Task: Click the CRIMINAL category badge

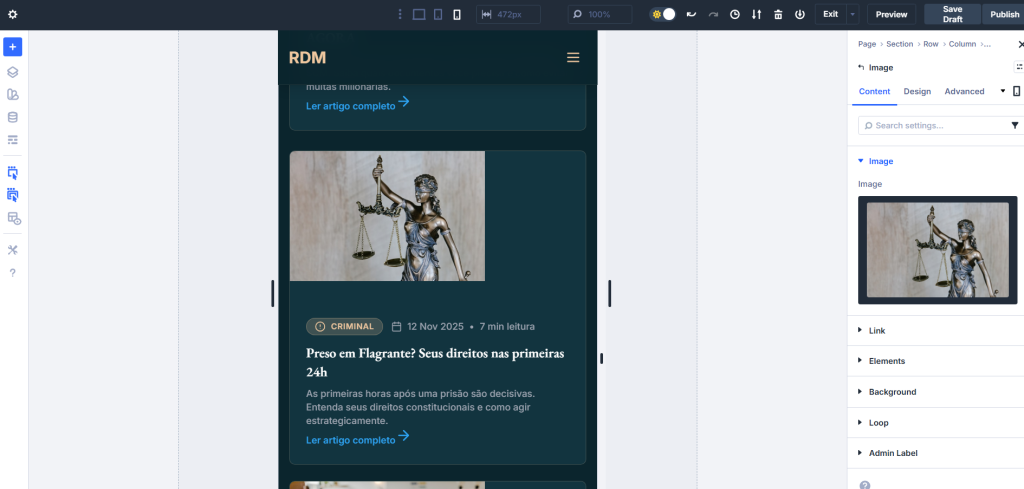Action: [344, 326]
